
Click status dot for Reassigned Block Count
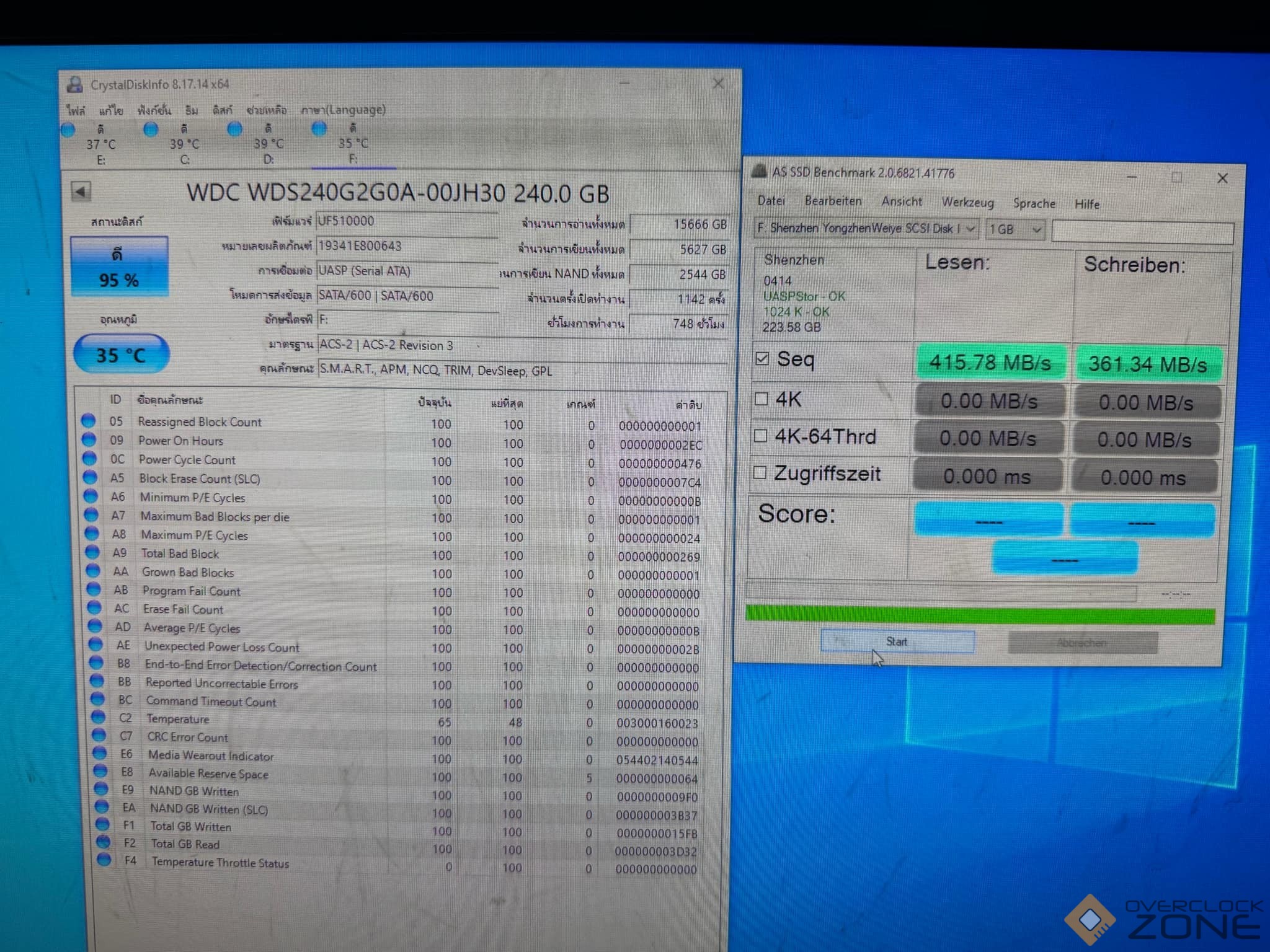(x=88, y=421)
